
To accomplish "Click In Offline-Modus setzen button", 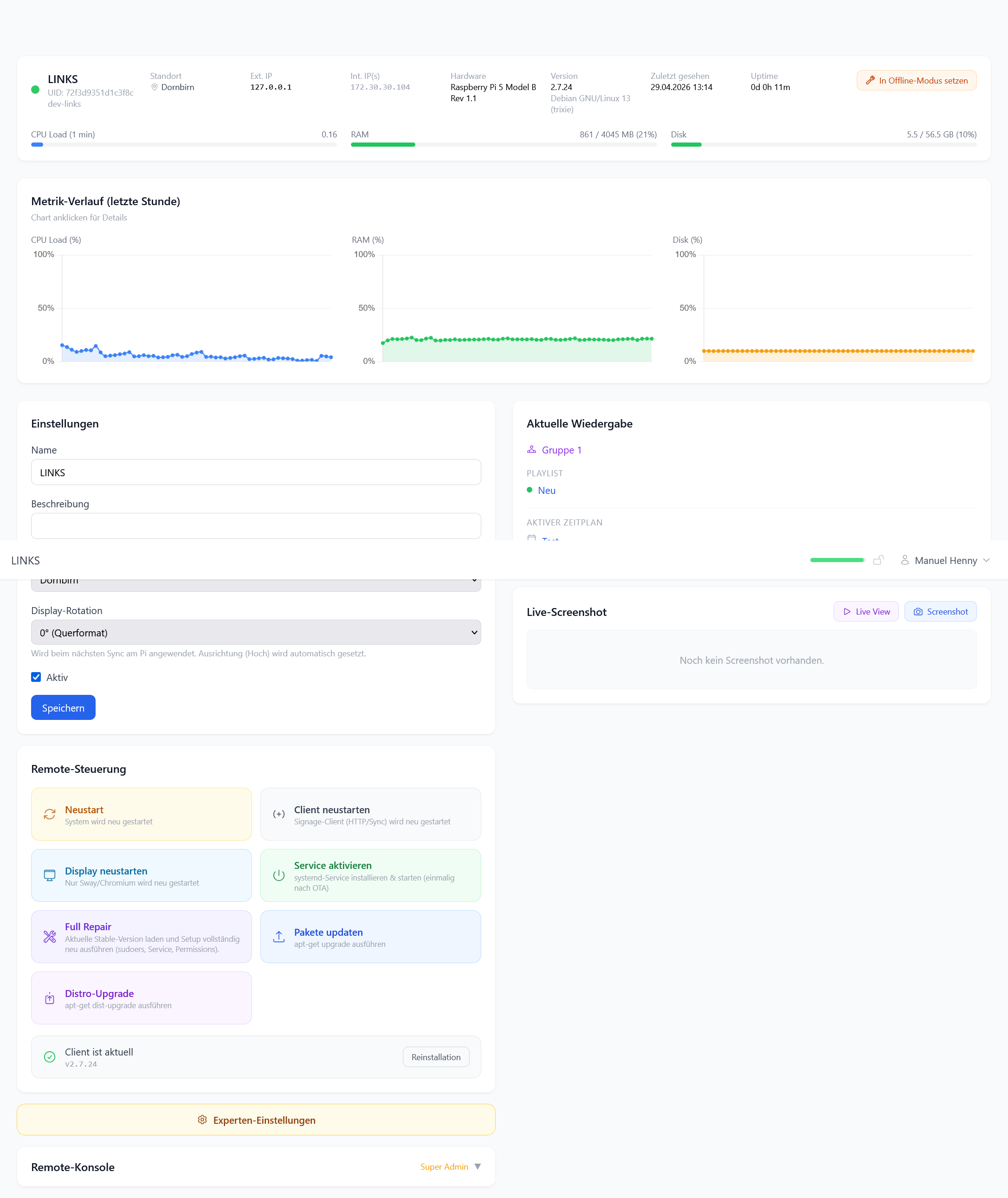I will click(x=916, y=81).
